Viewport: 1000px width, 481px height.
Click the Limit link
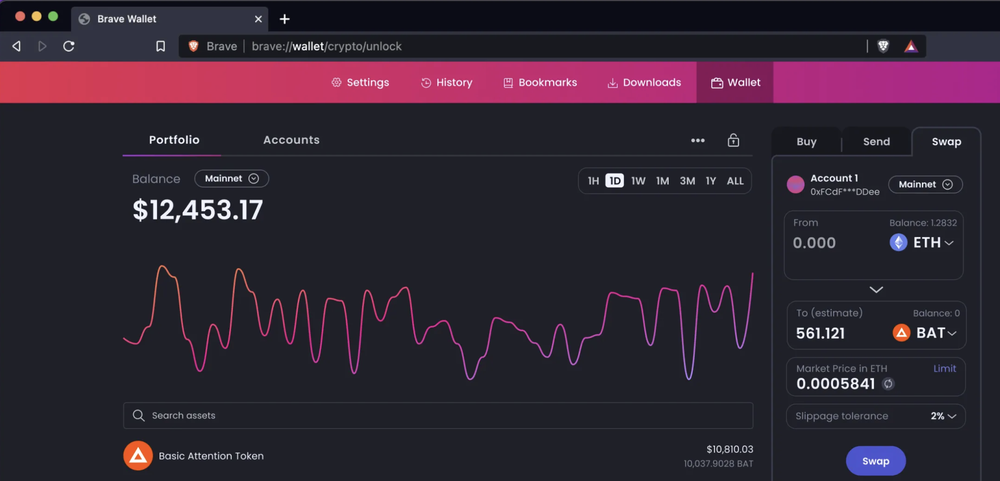[945, 369]
